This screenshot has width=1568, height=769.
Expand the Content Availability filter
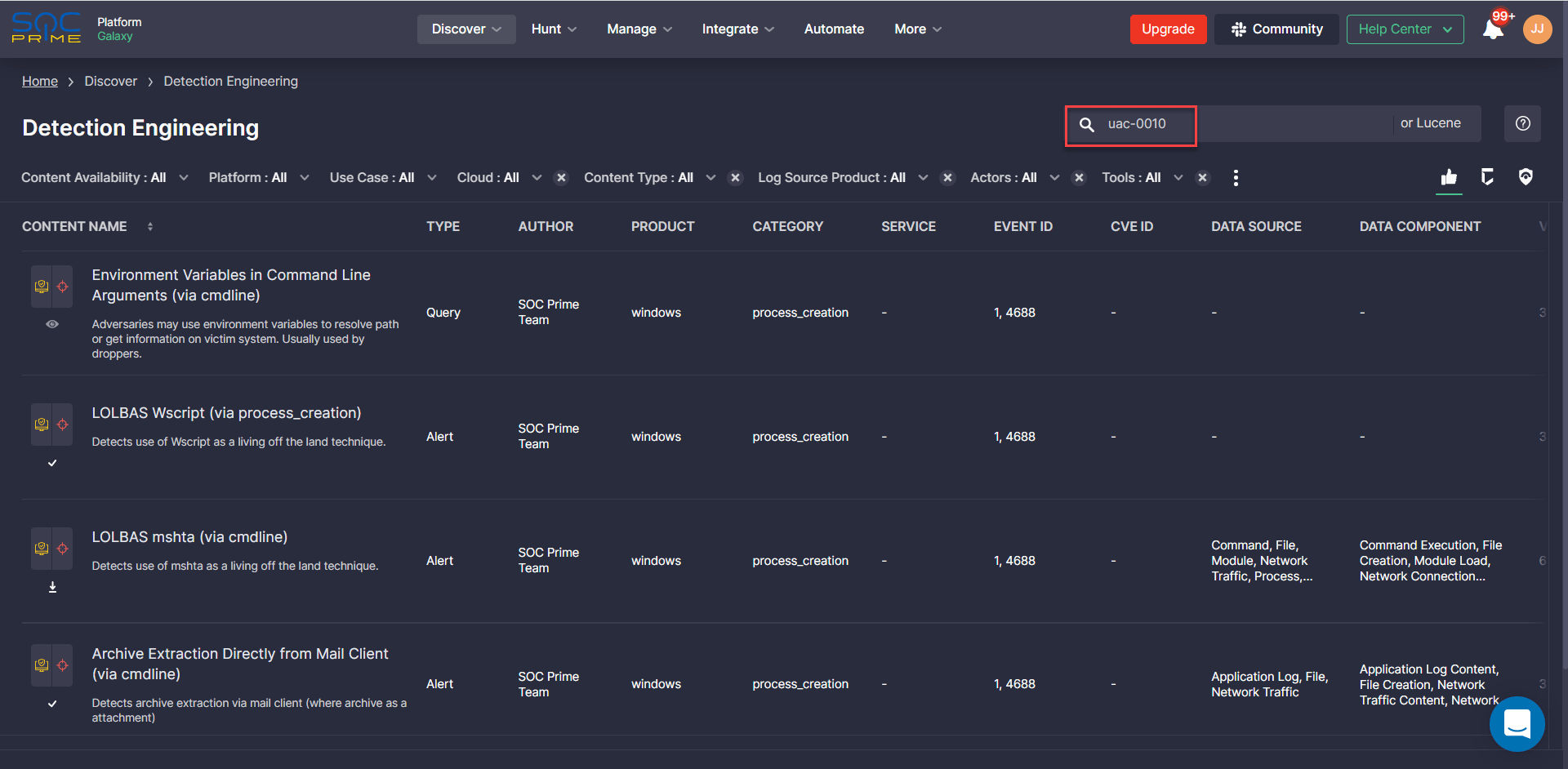click(x=105, y=178)
